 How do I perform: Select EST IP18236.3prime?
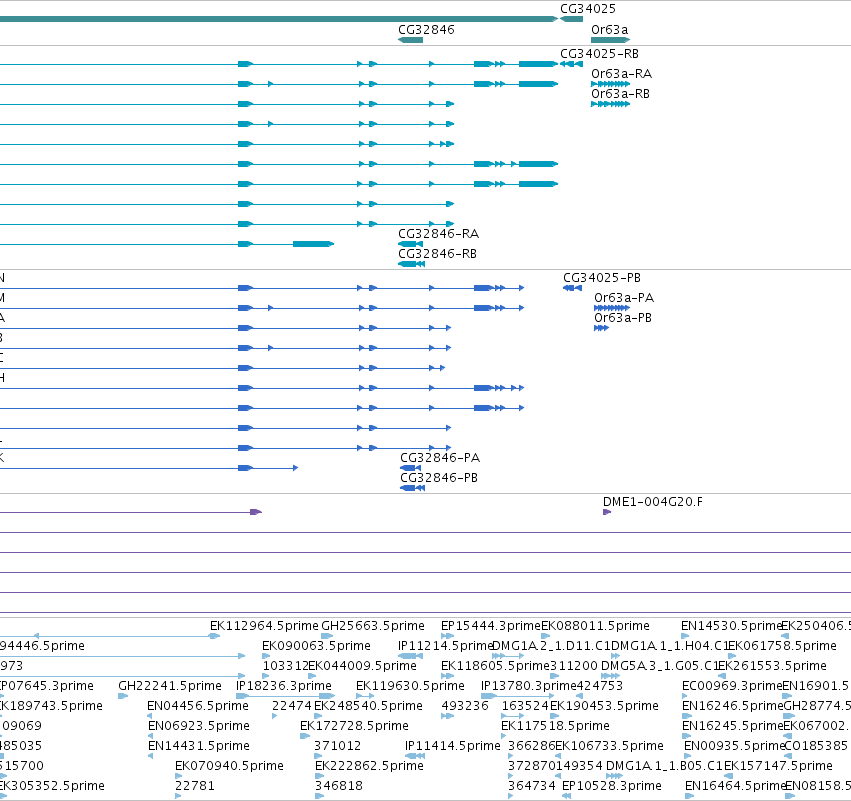pyautogui.click(x=284, y=686)
